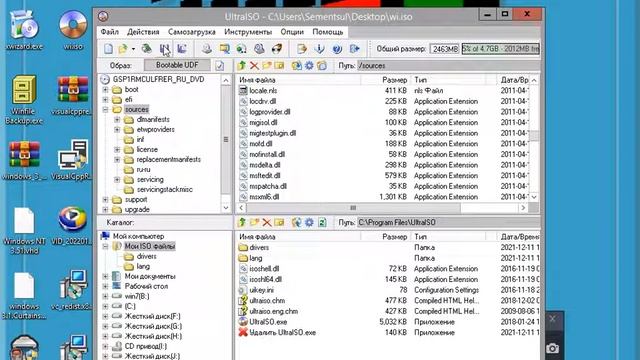Click the Up arrow icon in image pane toolbar

click(242, 65)
